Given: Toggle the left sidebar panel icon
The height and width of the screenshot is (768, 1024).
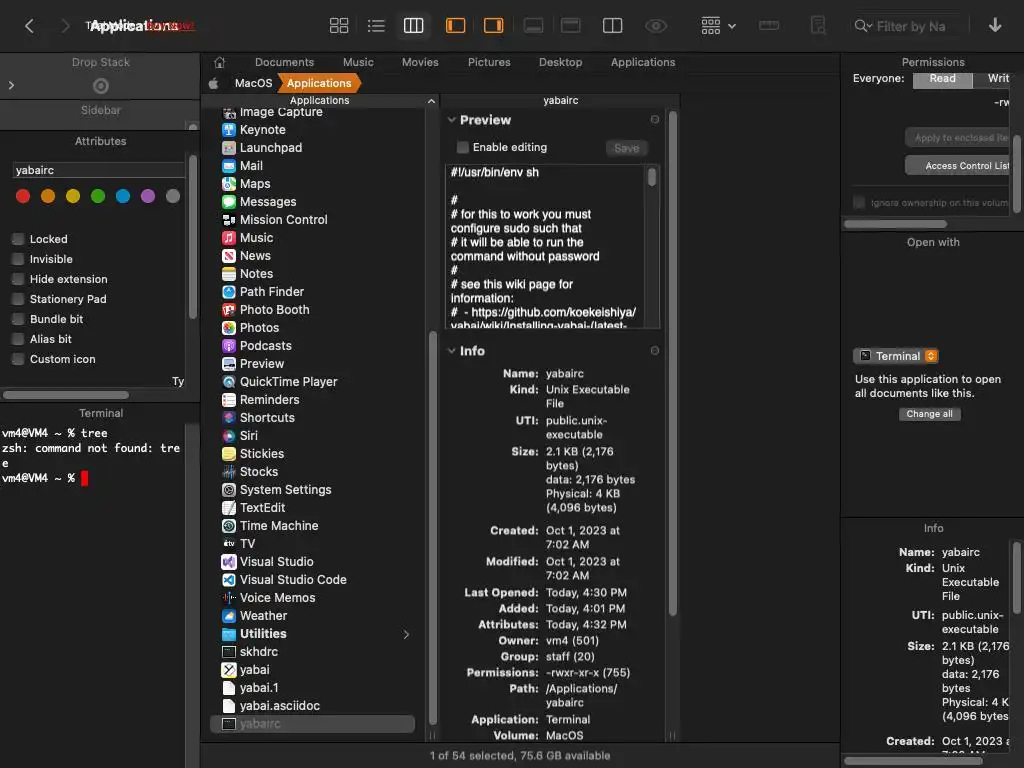Looking at the screenshot, I should pos(455,26).
